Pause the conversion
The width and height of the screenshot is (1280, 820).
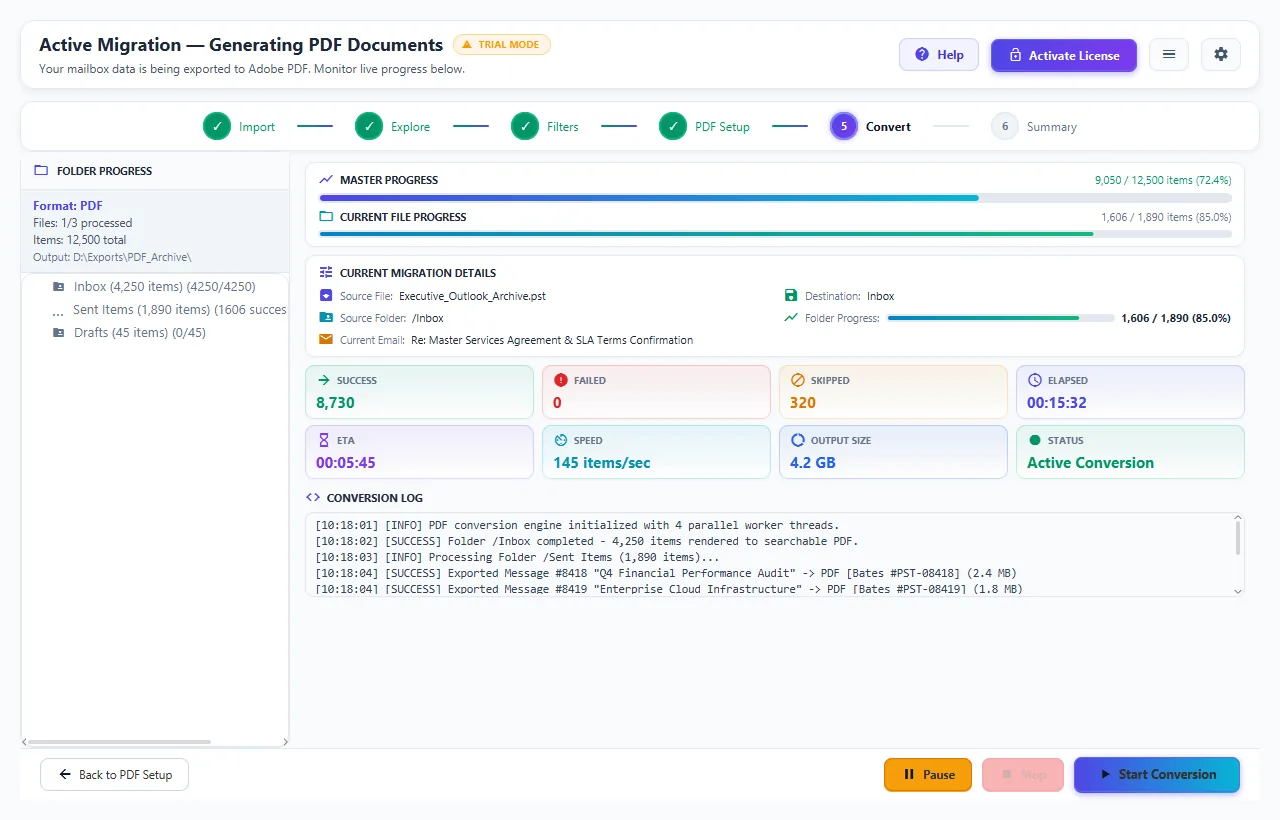pyautogui.click(x=928, y=775)
